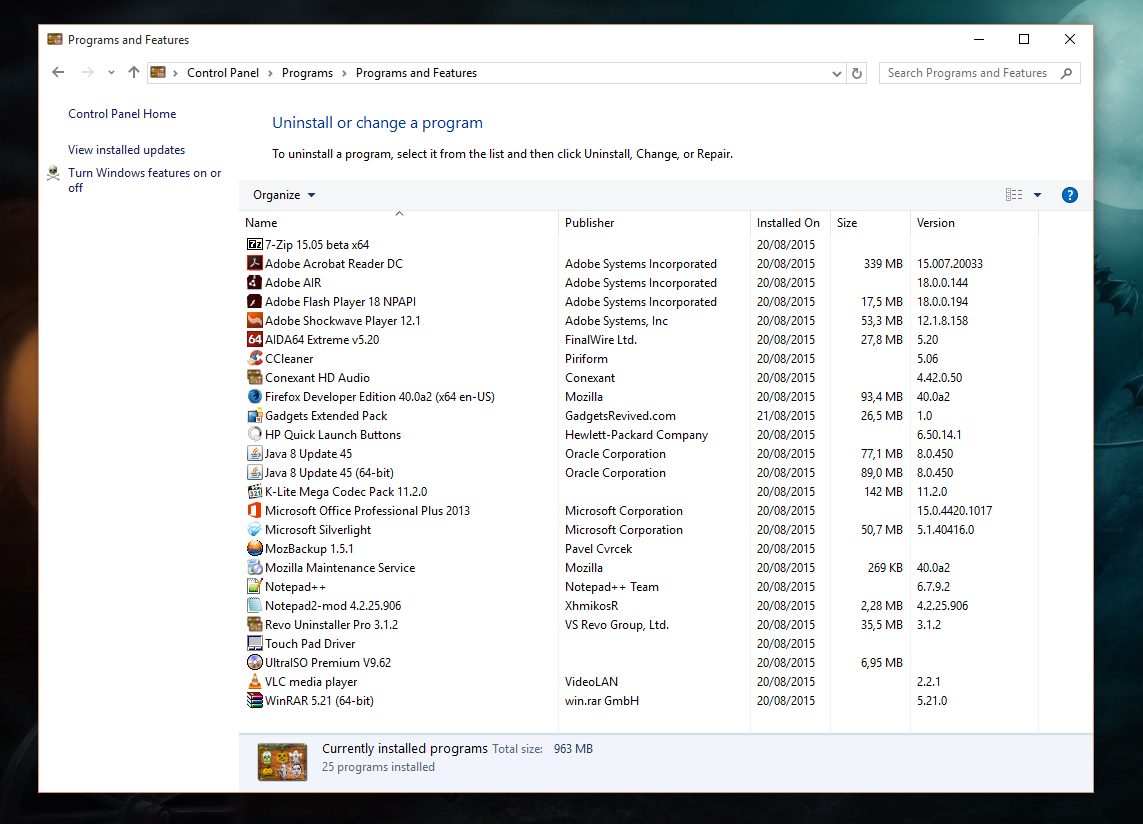
Task: Click the change view icon
Action: [x=1014, y=195]
